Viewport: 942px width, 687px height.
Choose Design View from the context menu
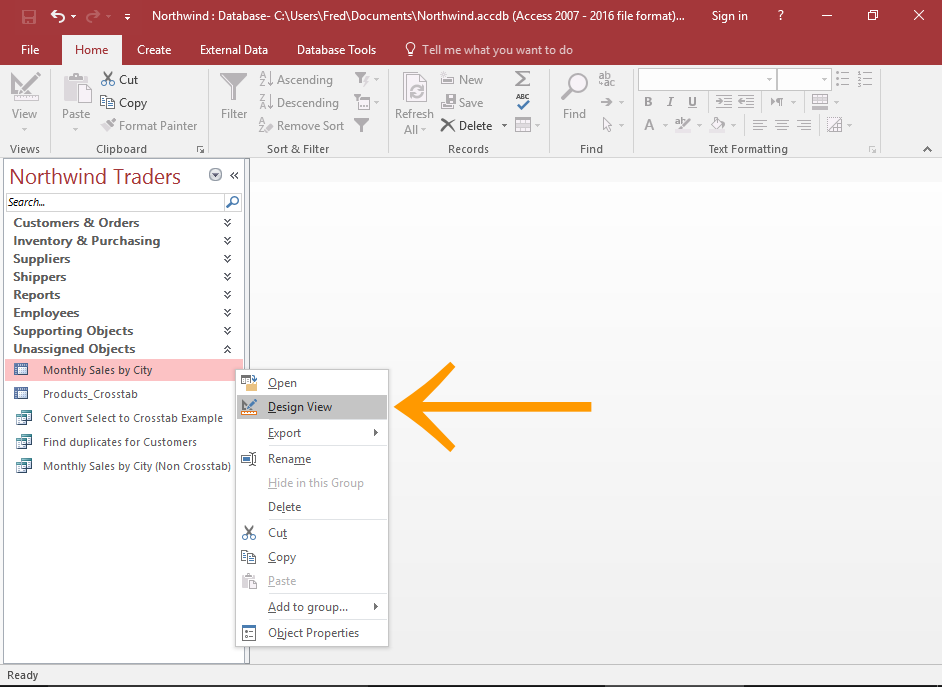coord(299,407)
